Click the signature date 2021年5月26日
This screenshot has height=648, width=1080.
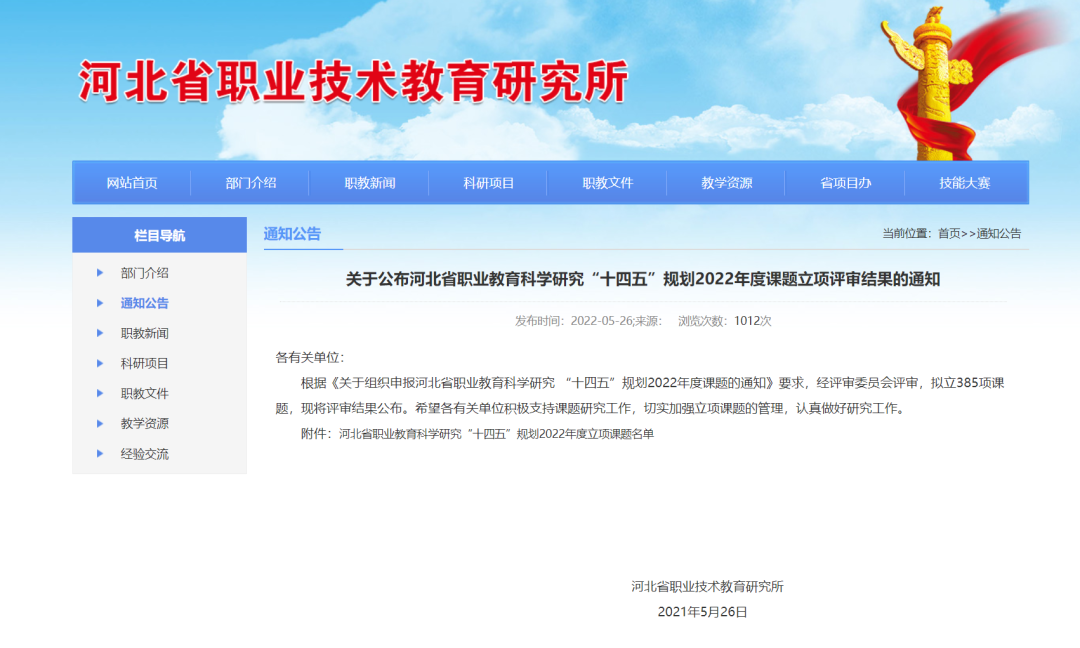(703, 612)
